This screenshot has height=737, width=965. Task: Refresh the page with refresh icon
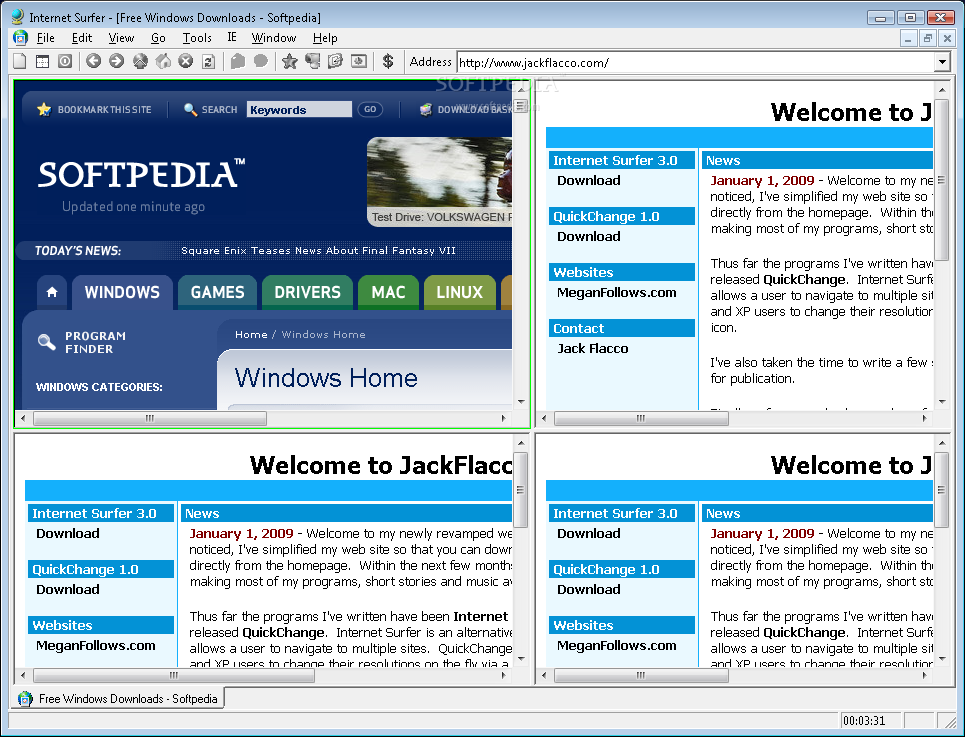point(209,61)
